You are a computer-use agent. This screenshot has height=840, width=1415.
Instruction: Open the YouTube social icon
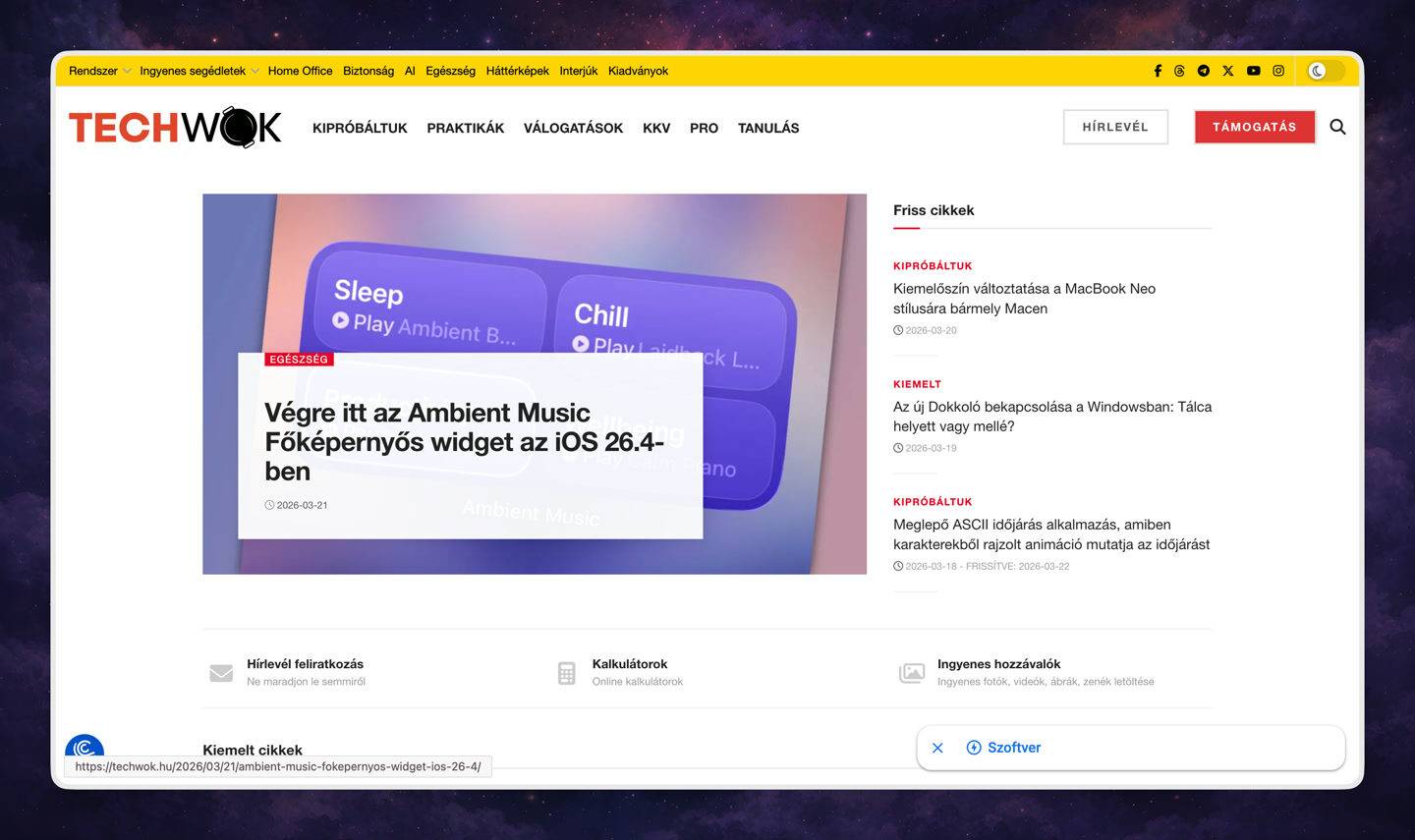click(x=1254, y=71)
